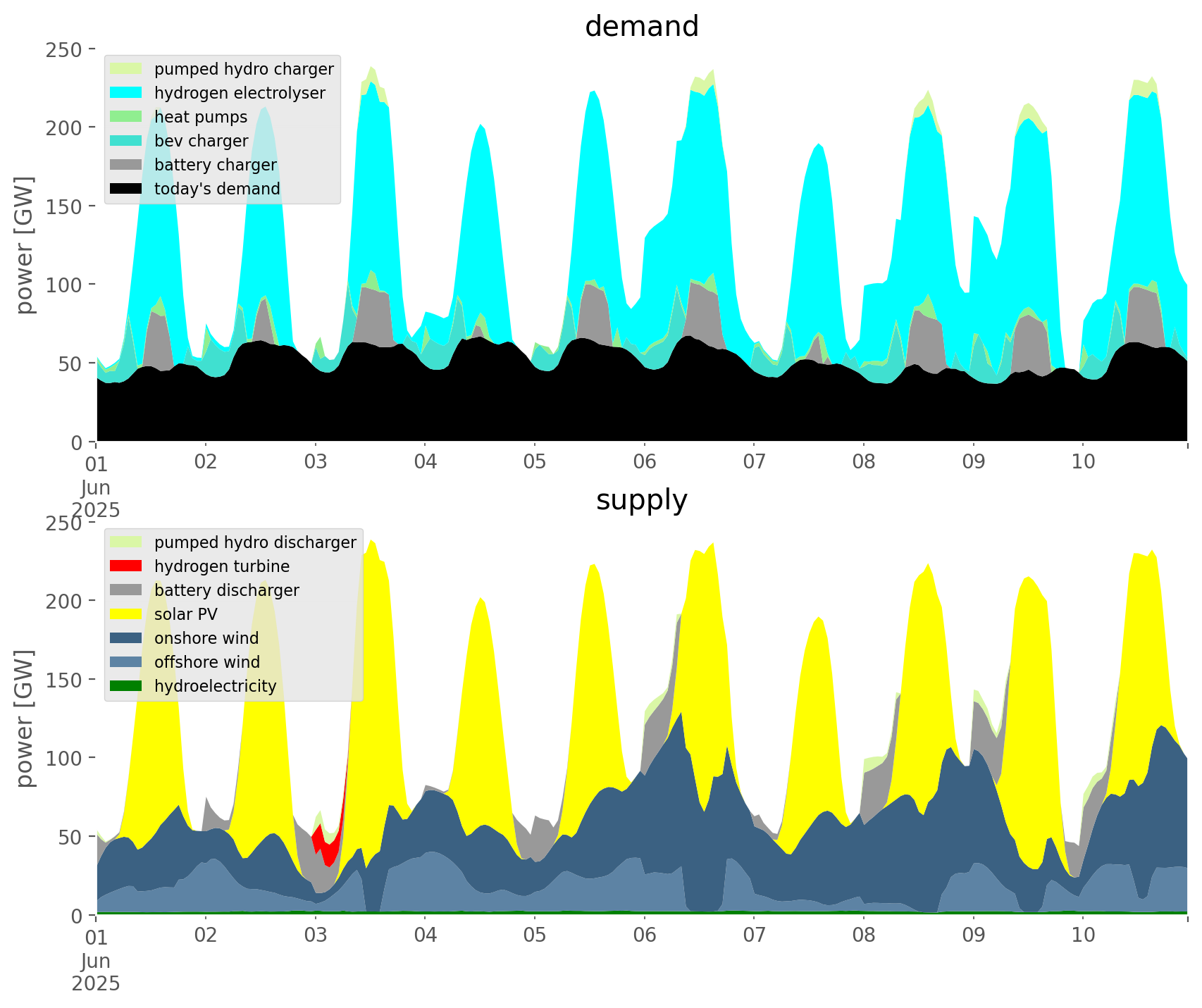This screenshot has height=1008, width=1202.
Task: Click date tick 10 on demand chart
Action: click(x=1083, y=463)
